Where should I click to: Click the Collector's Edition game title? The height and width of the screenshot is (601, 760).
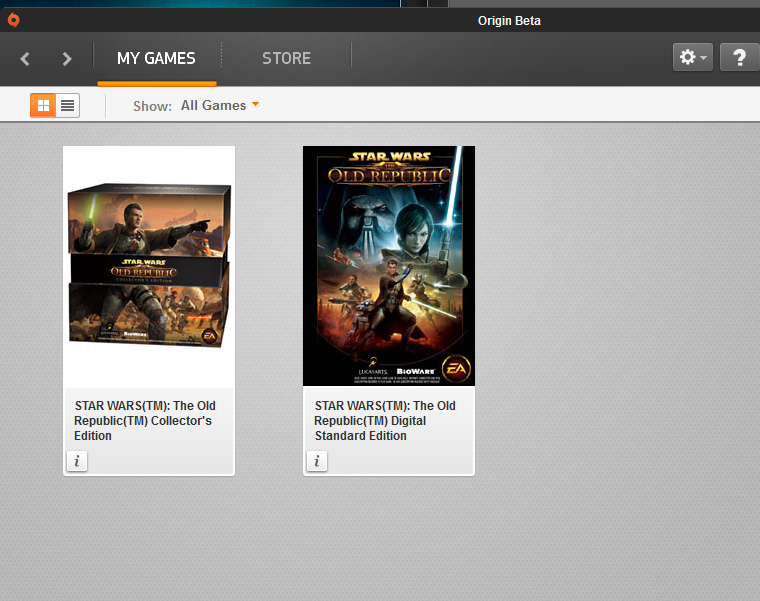click(145, 421)
